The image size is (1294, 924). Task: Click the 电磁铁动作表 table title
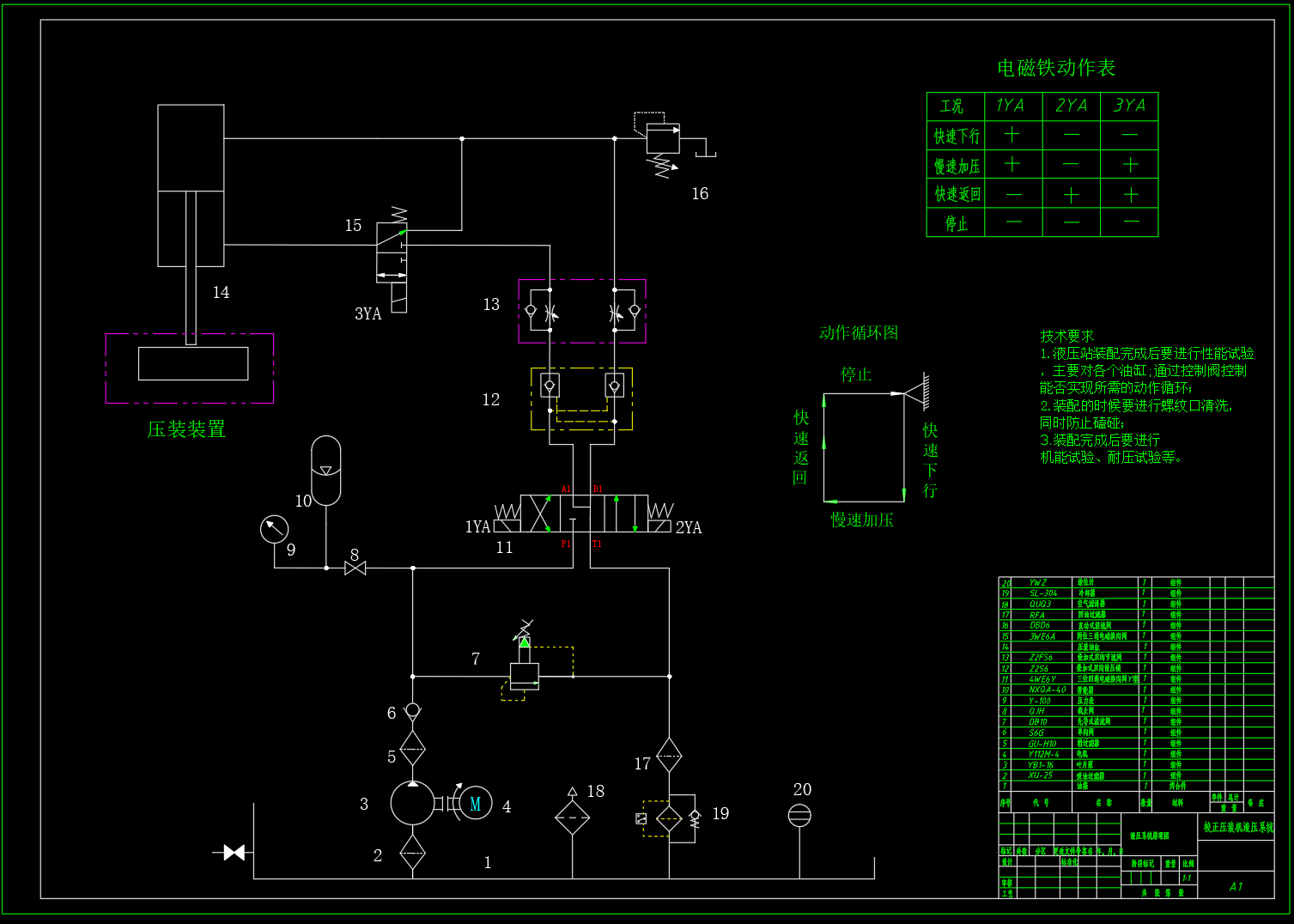(x=1056, y=68)
